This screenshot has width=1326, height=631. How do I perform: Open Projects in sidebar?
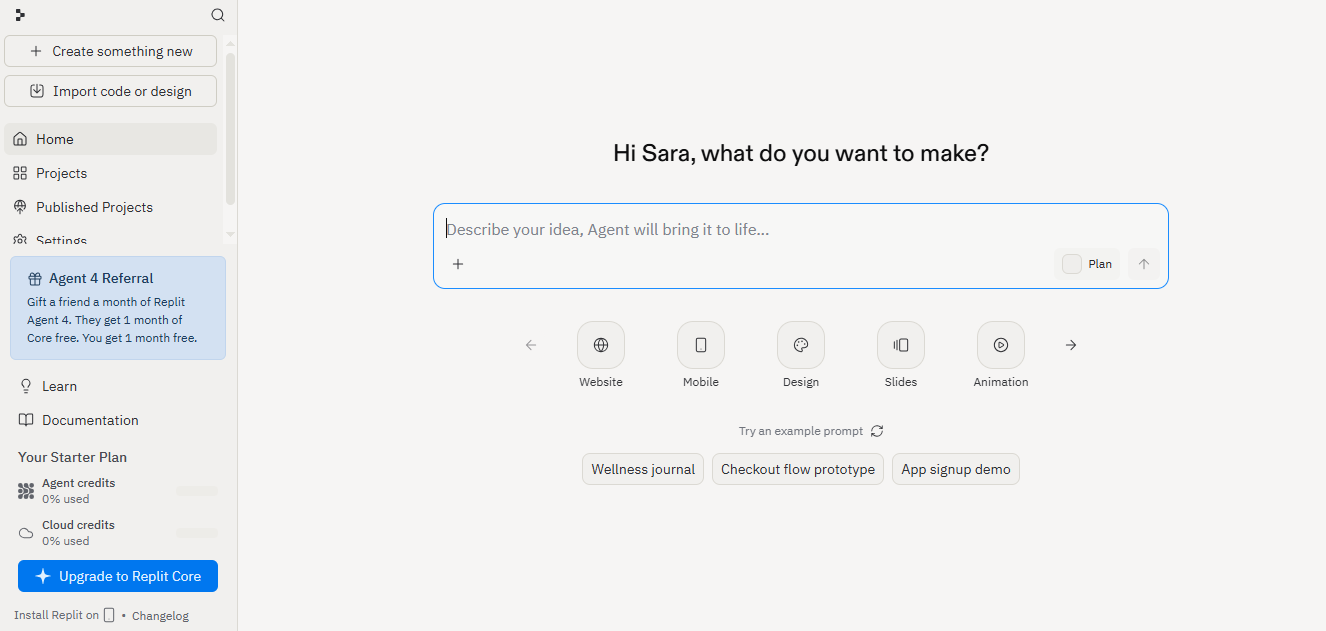[x=111, y=173]
